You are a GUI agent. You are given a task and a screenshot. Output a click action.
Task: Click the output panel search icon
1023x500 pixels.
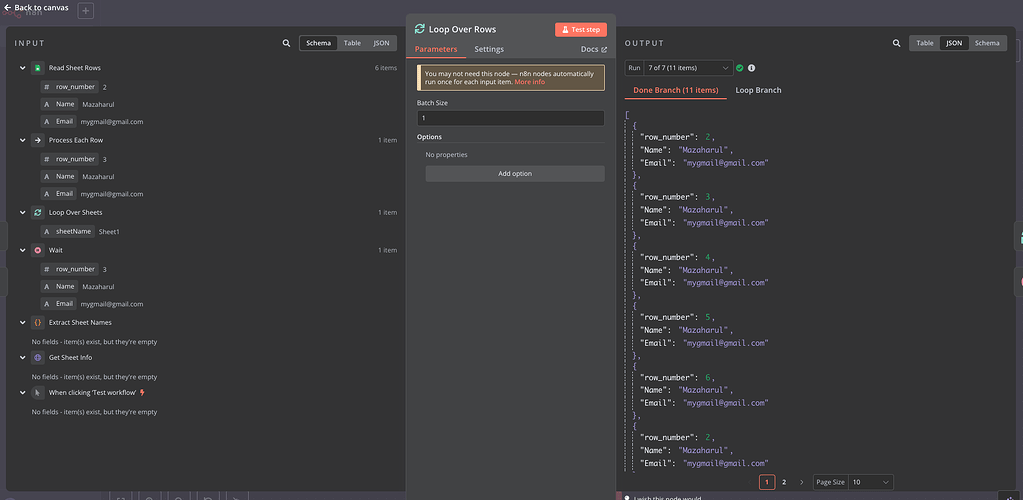click(x=896, y=43)
